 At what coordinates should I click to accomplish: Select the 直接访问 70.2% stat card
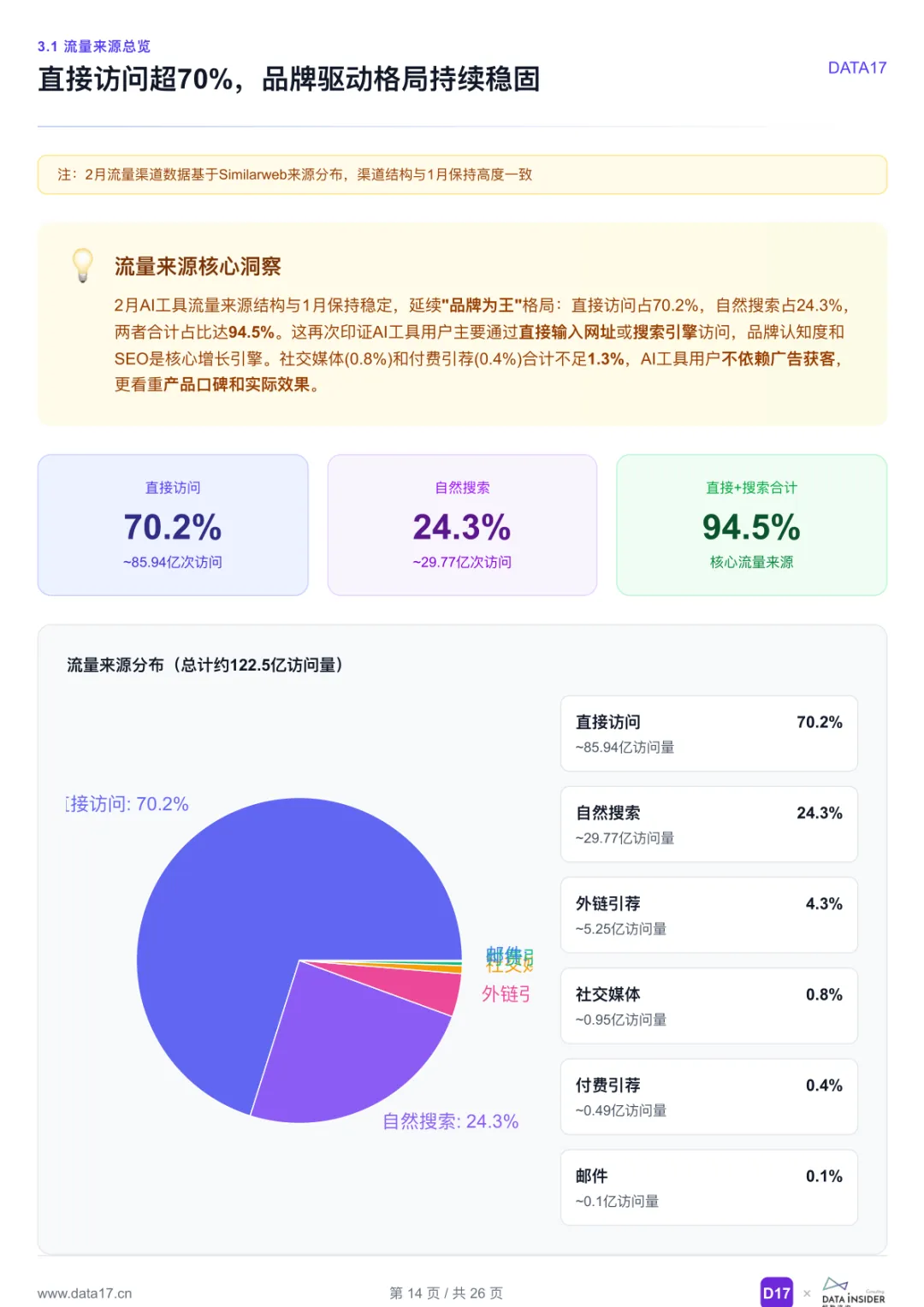tap(173, 524)
